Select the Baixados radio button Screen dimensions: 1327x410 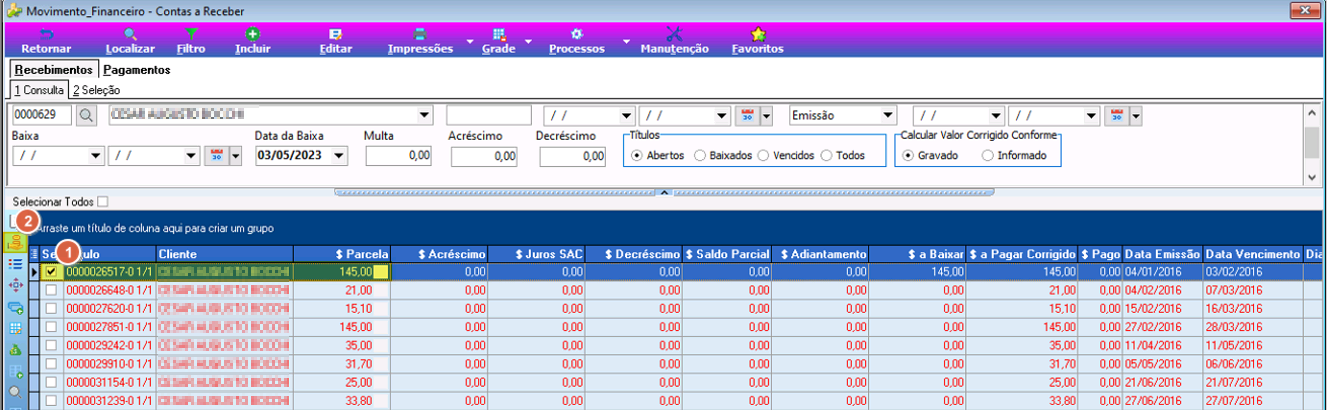point(699,156)
